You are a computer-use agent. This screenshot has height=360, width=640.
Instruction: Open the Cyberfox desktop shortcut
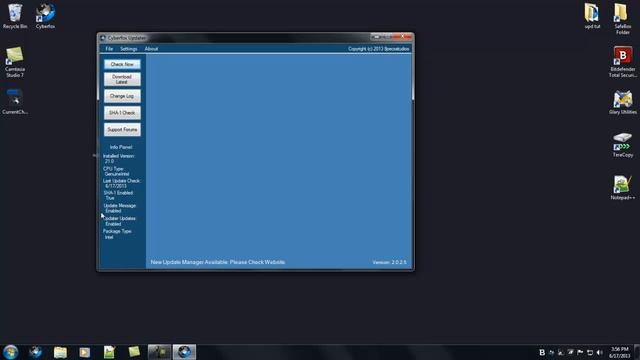tap(45, 16)
